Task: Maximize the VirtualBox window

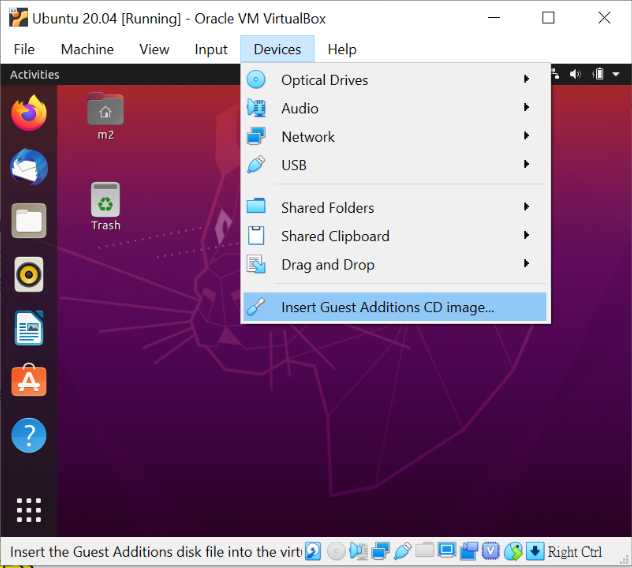Action: click(x=548, y=18)
